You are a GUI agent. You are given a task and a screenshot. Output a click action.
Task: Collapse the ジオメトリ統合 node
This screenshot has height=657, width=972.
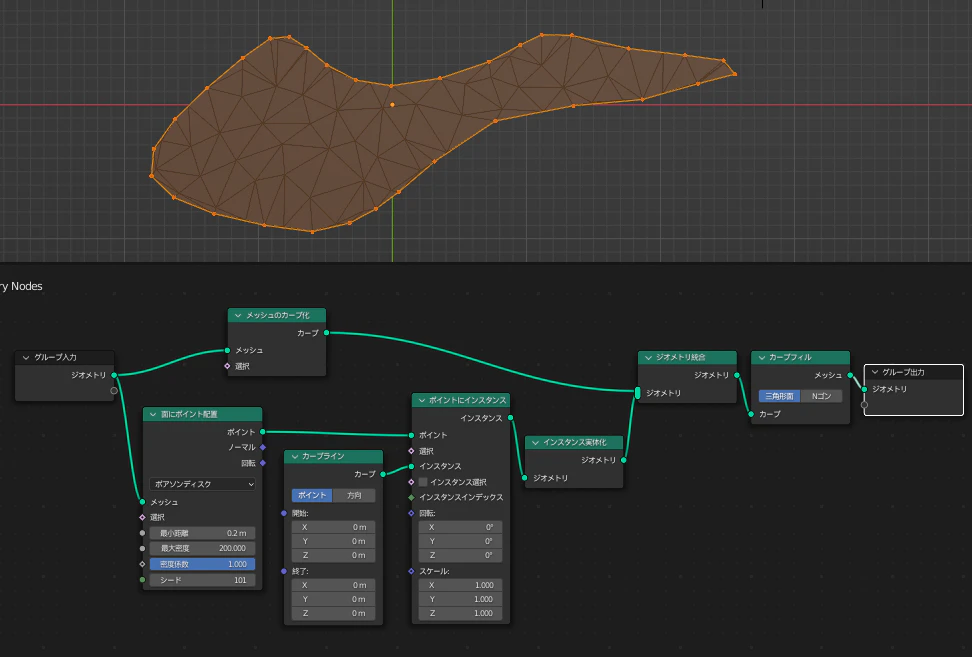tap(647, 357)
